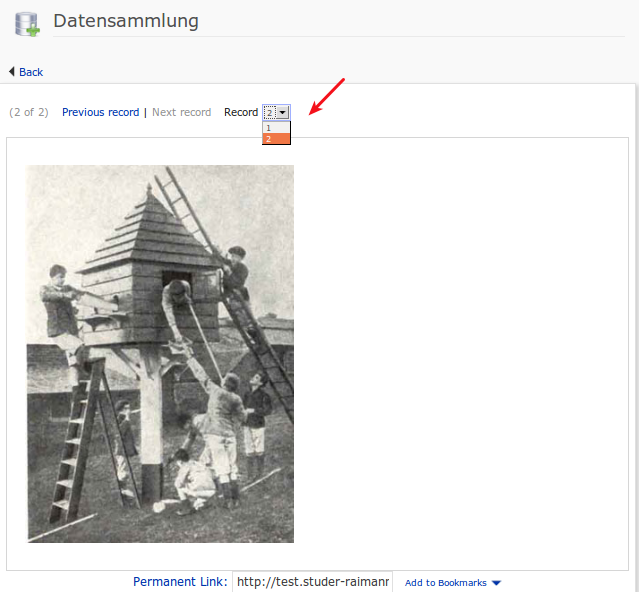This screenshot has height=592, width=639.
Task: Click the empty area beside the photo
Action: point(461,353)
